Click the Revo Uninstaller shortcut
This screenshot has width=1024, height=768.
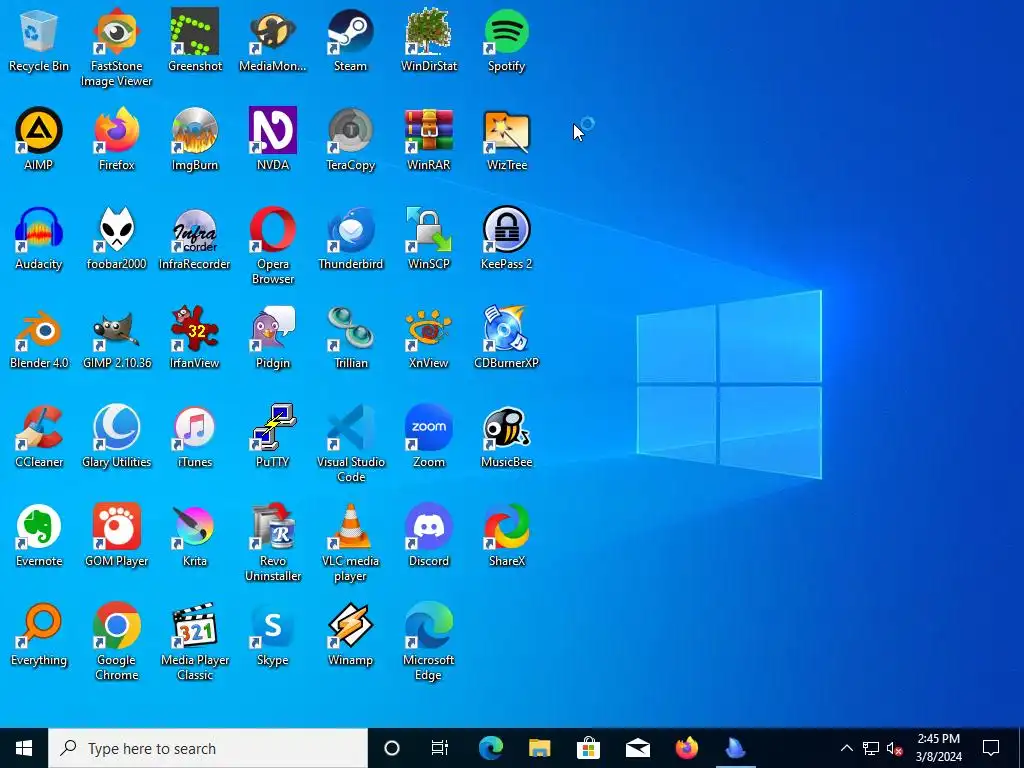coord(272,526)
